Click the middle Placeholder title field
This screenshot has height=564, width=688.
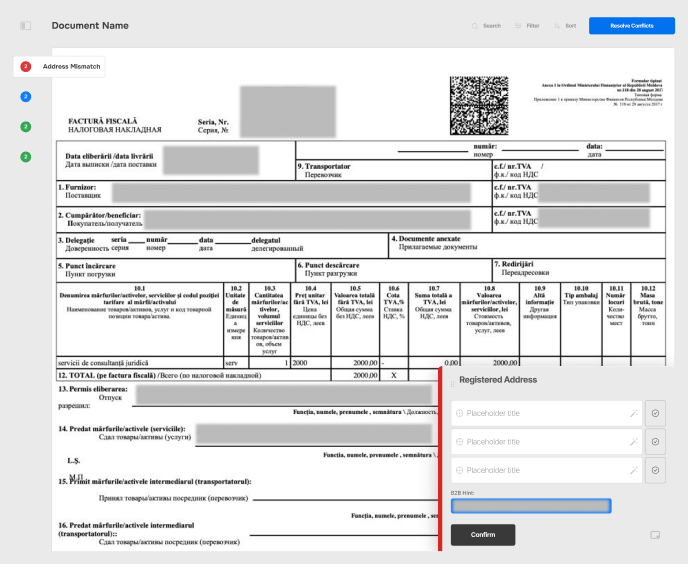546,442
